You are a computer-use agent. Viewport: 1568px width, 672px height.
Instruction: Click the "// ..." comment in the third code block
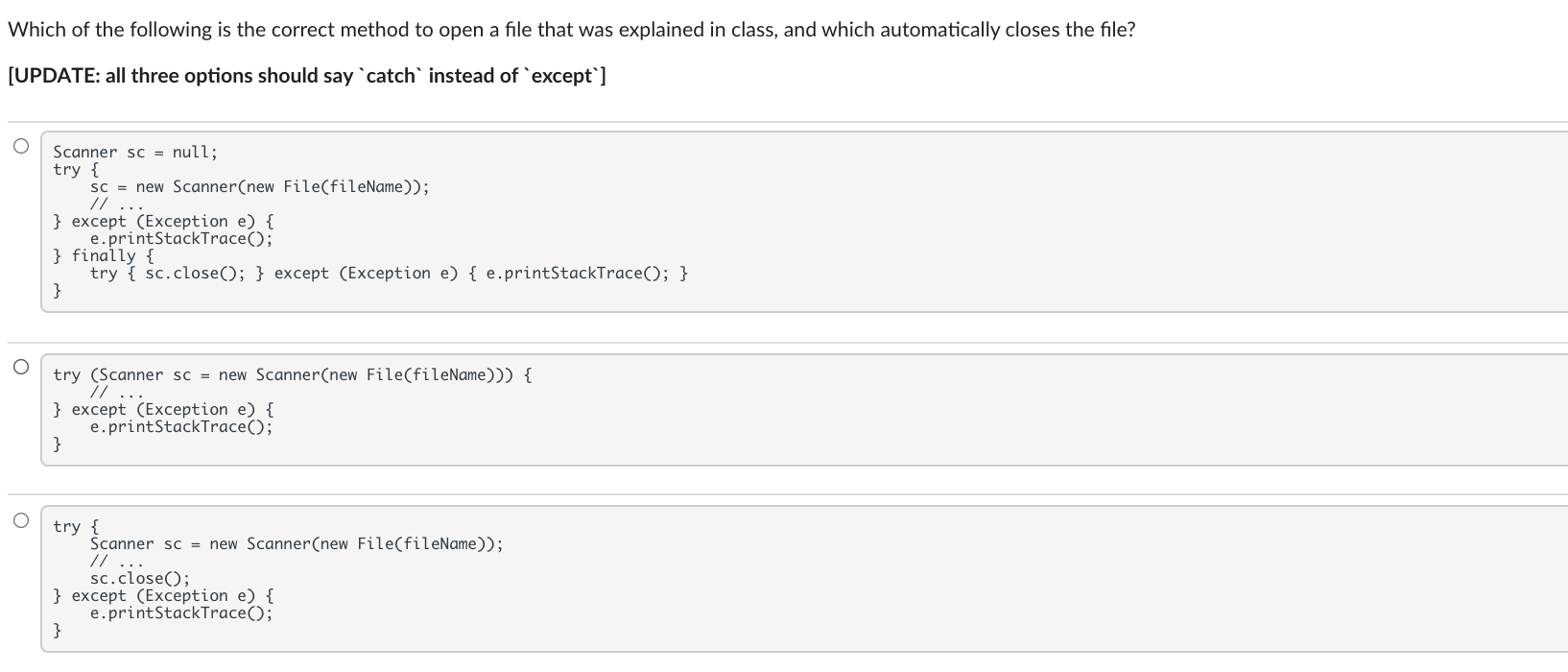tap(116, 561)
